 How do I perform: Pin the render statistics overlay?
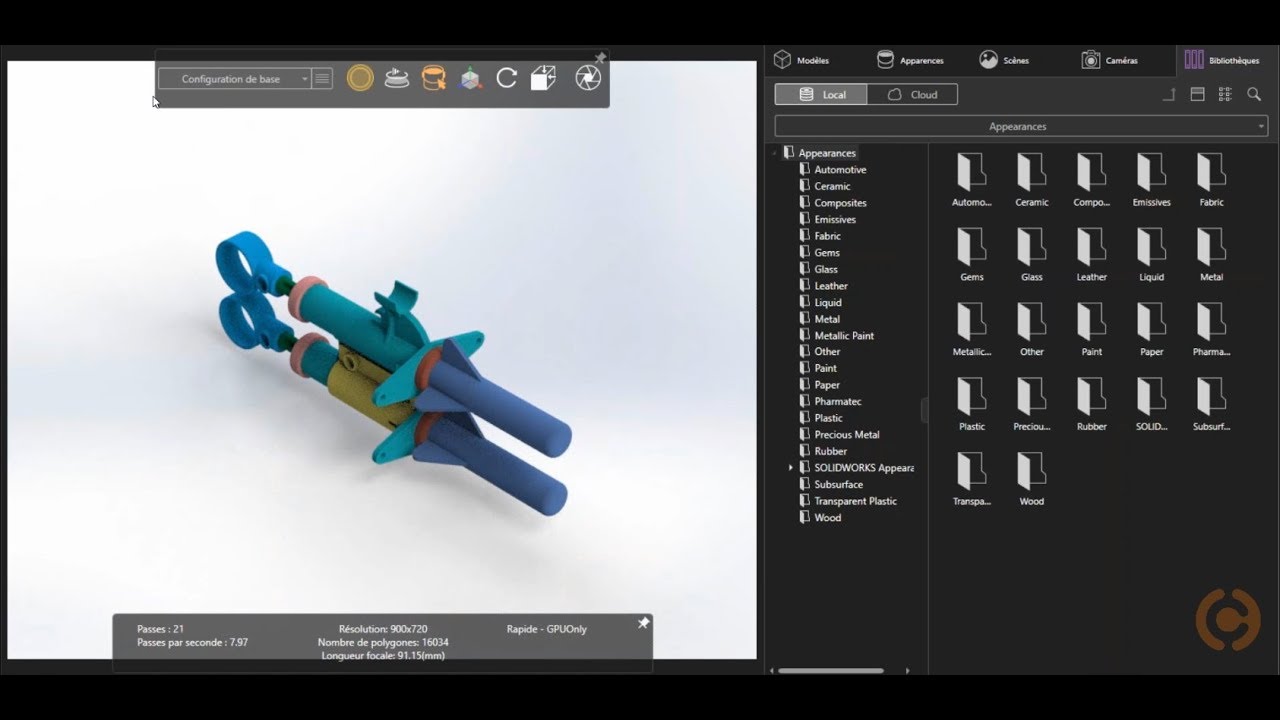coord(643,623)
